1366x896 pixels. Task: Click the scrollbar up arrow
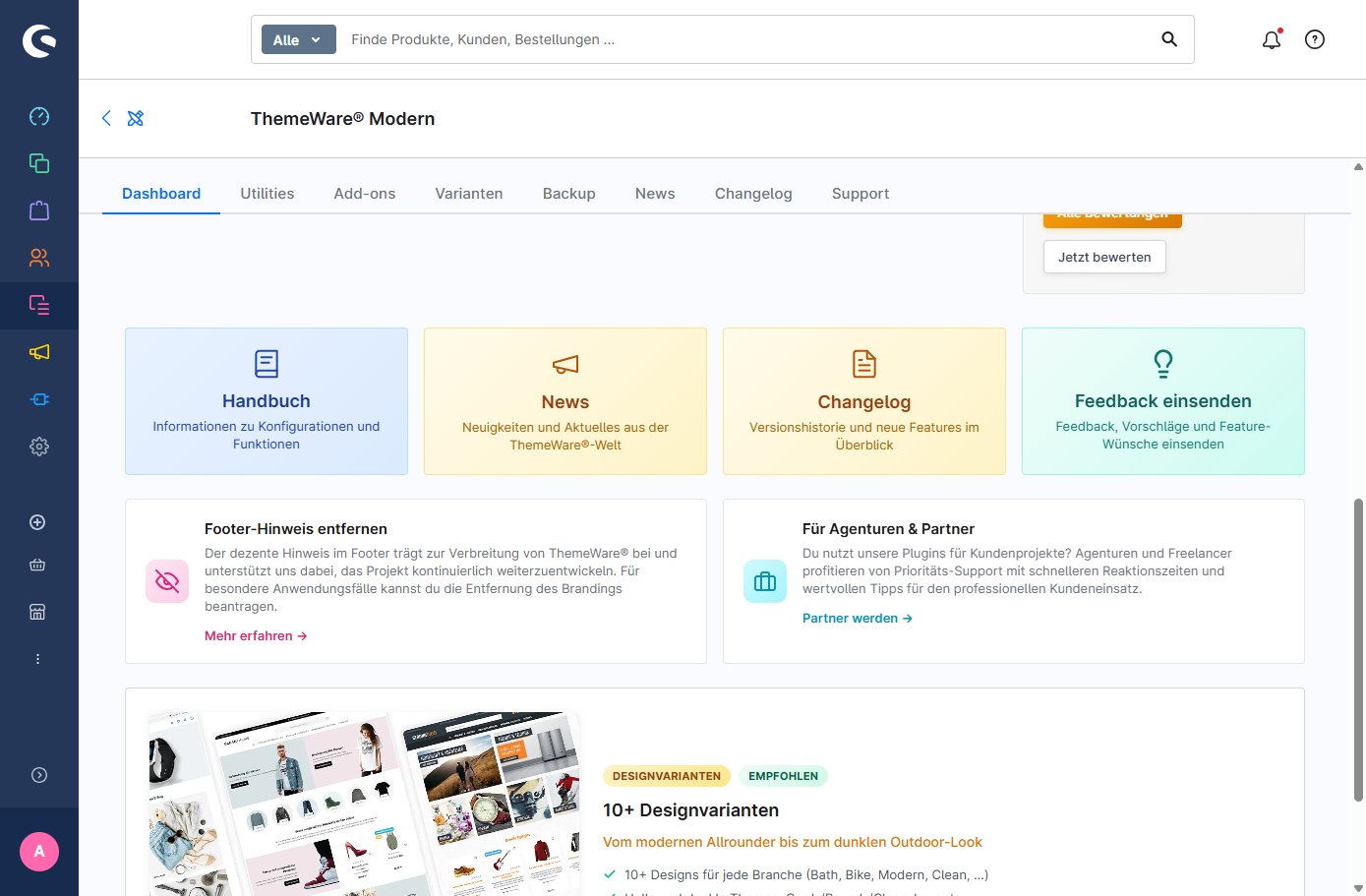pyautogui.click(x=1359, y=167)
